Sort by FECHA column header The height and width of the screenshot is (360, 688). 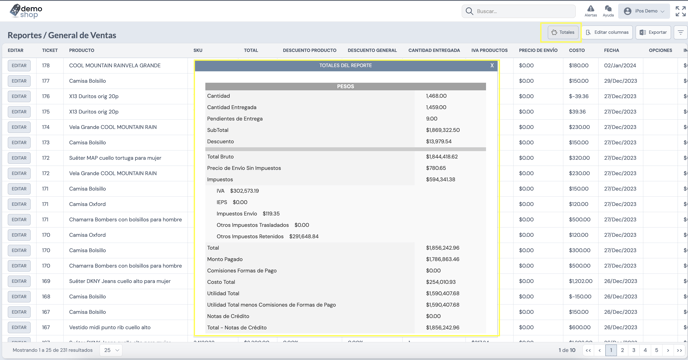pos(611,50)
